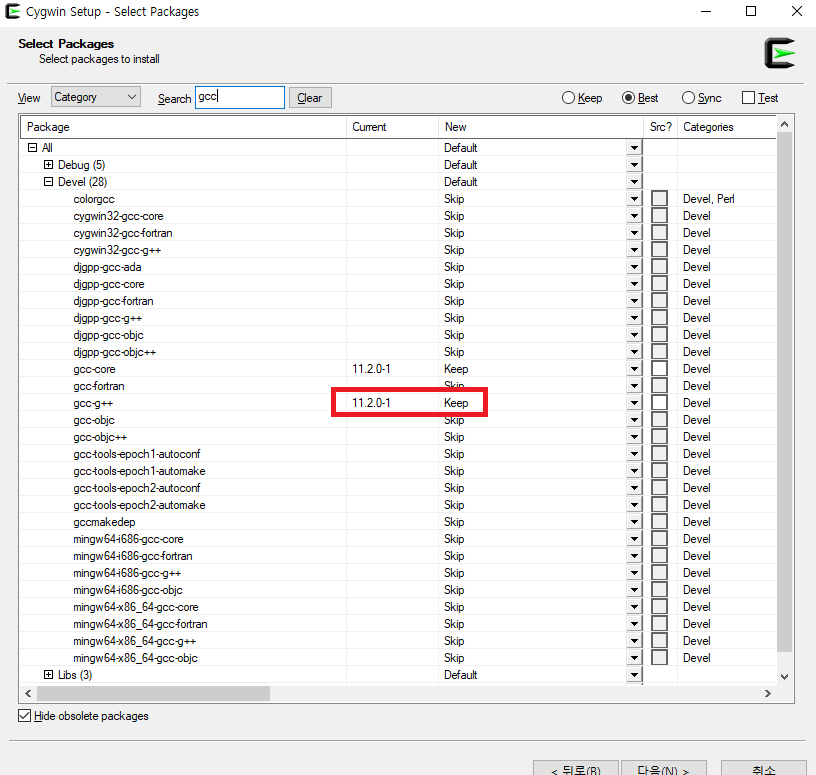Open the New dropdown for colorgcc
Image resolution: width=816 pixels, height=775 pixels.
[634, 199]
